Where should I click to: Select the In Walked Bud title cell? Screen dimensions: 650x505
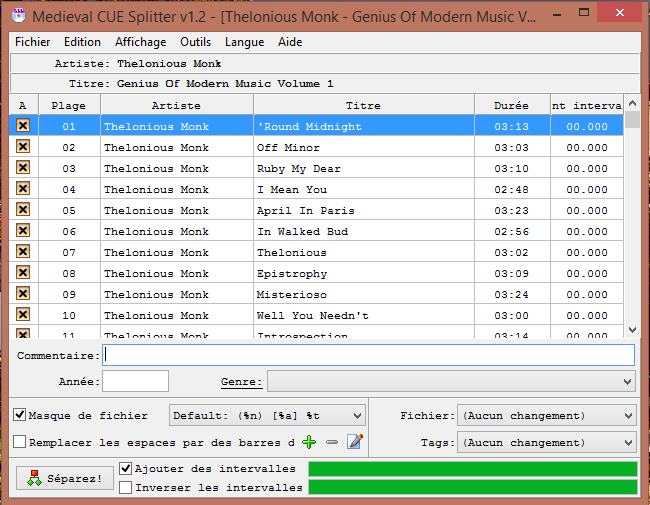(x=364, y=231)
